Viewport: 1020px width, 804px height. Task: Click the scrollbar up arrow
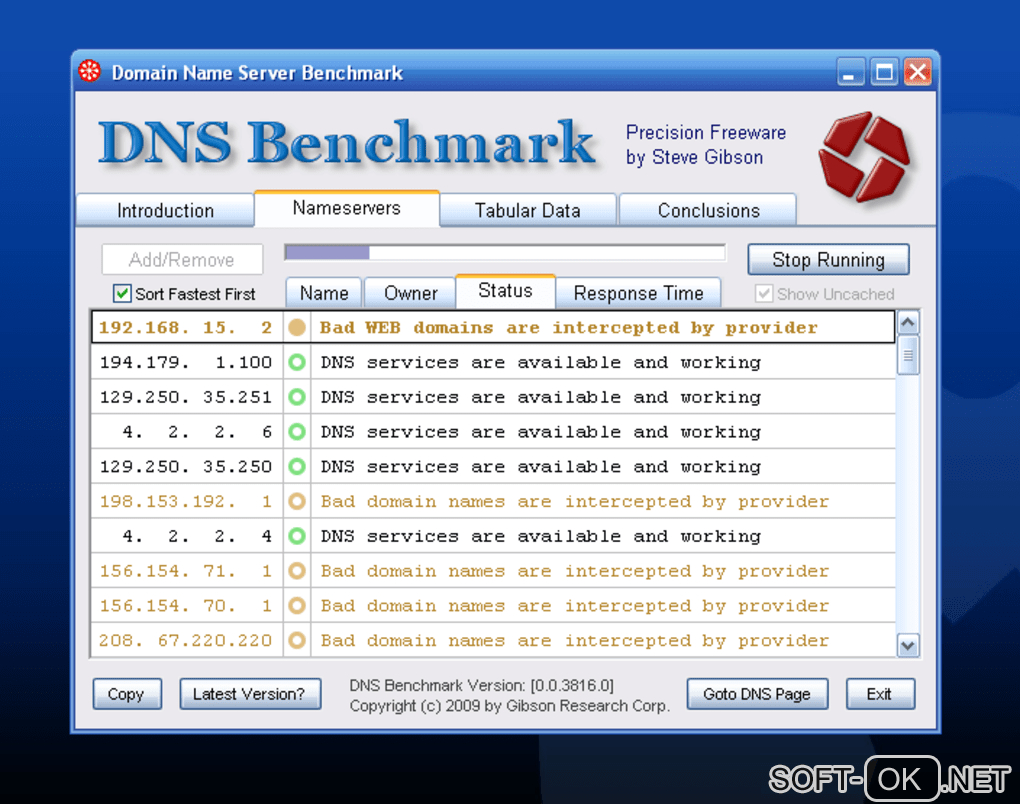pyautogui.click(x=908, y=323)
